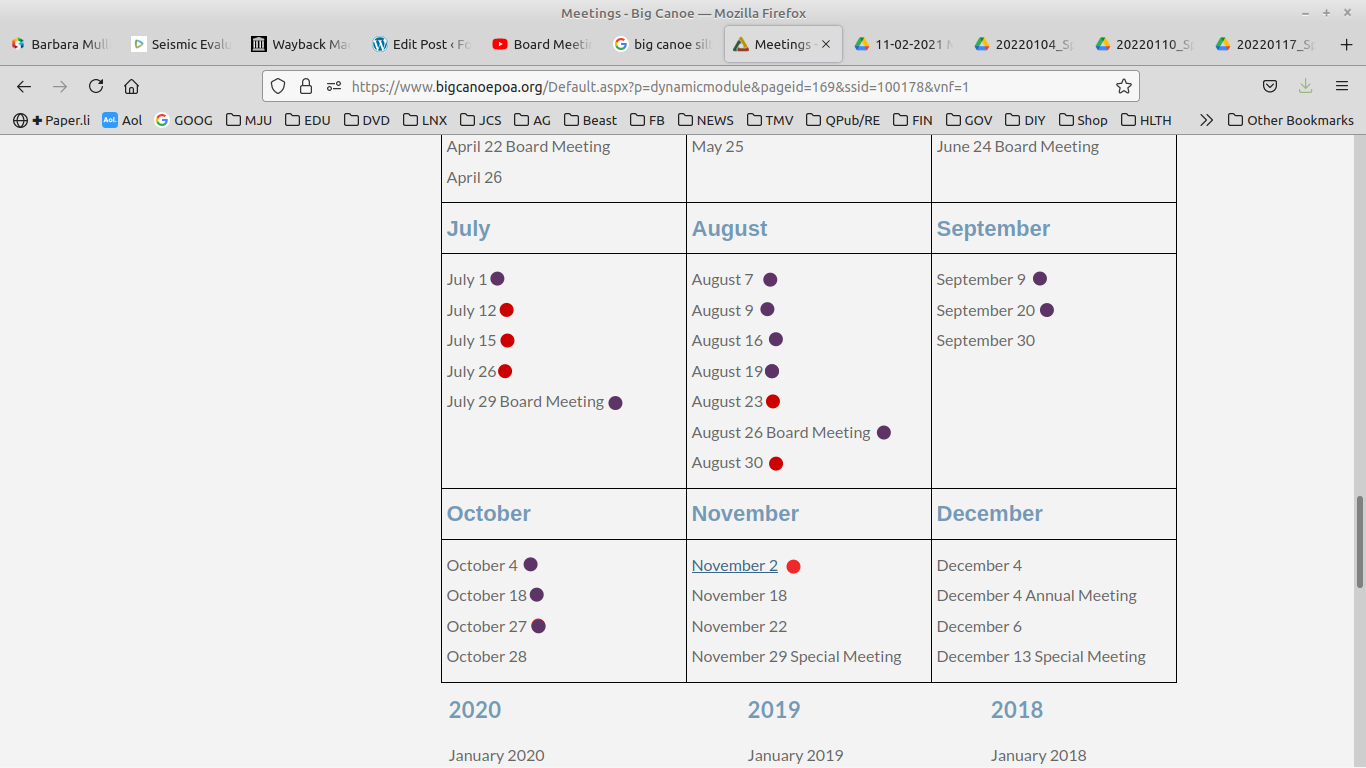Go to the browser Home page
Viewport: 1366px width, 768px height.
pos(131,86)
